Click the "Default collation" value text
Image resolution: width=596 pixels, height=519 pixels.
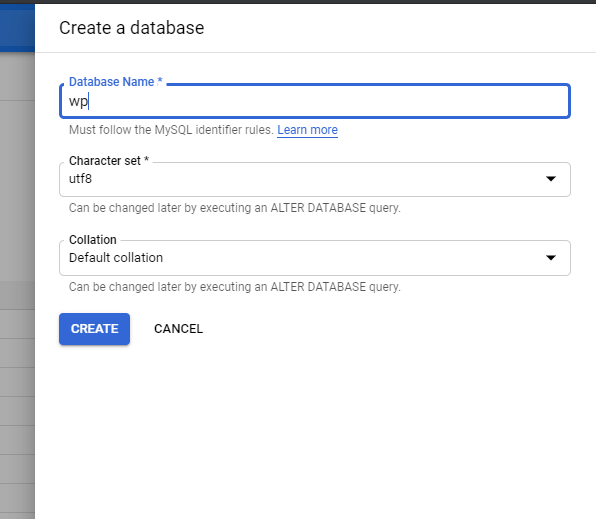tap(116, 258)
